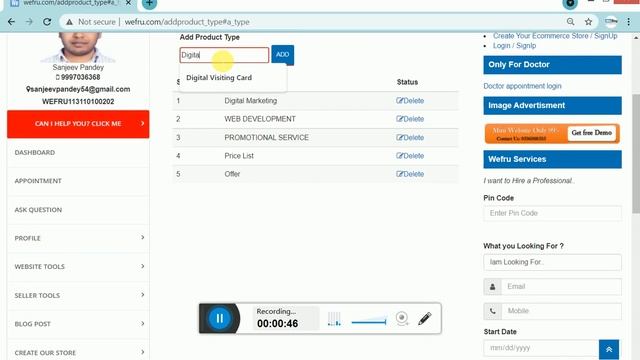The height and width of the screenshot is (360, 640).
Task: Click the Status column header
Action: [407, 82]
